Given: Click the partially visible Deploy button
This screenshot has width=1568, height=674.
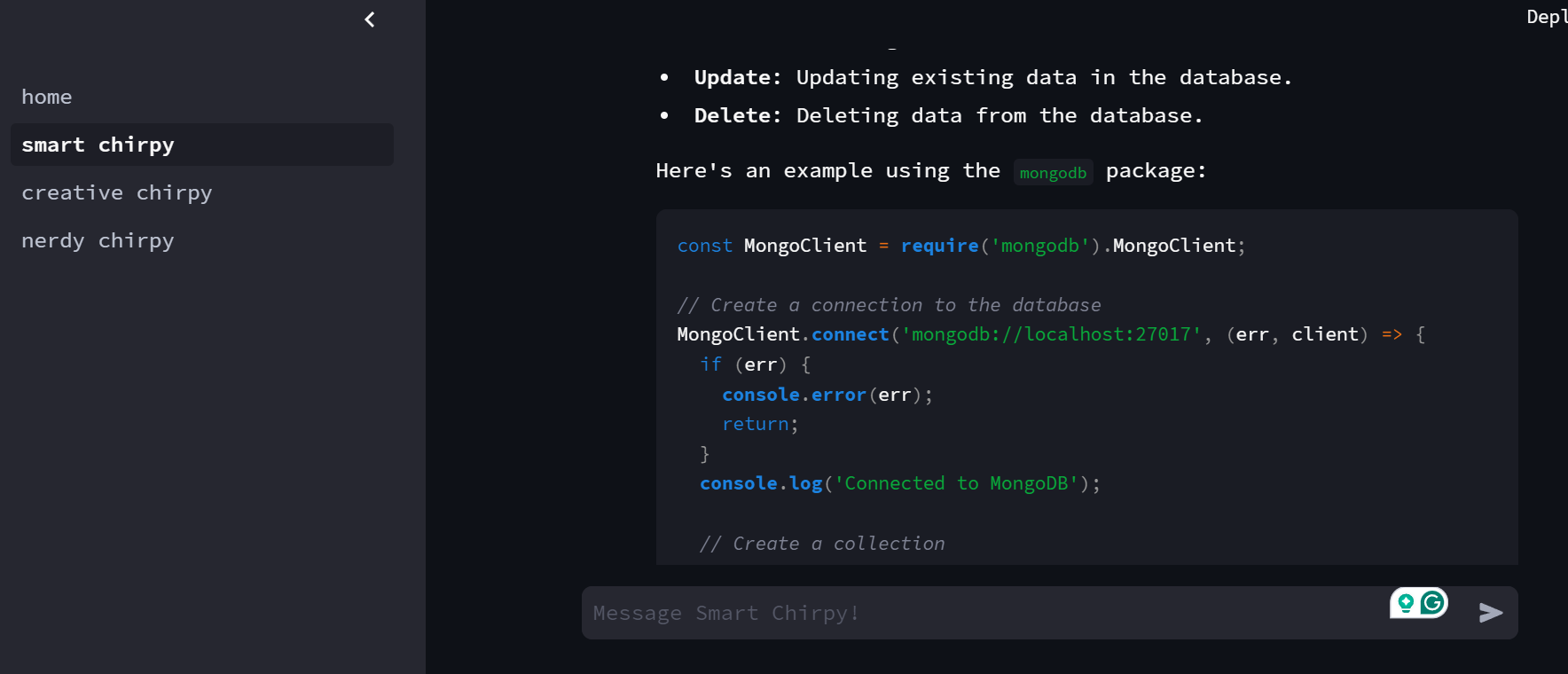Looking at the screenshot, I should pyautogui.click(x=1546, y=17).
